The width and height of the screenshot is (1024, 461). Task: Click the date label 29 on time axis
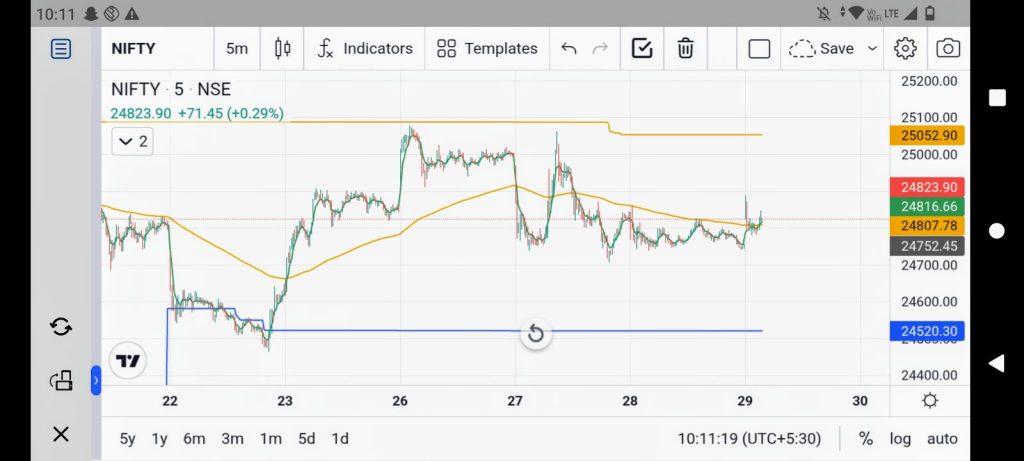click(745, 401)
